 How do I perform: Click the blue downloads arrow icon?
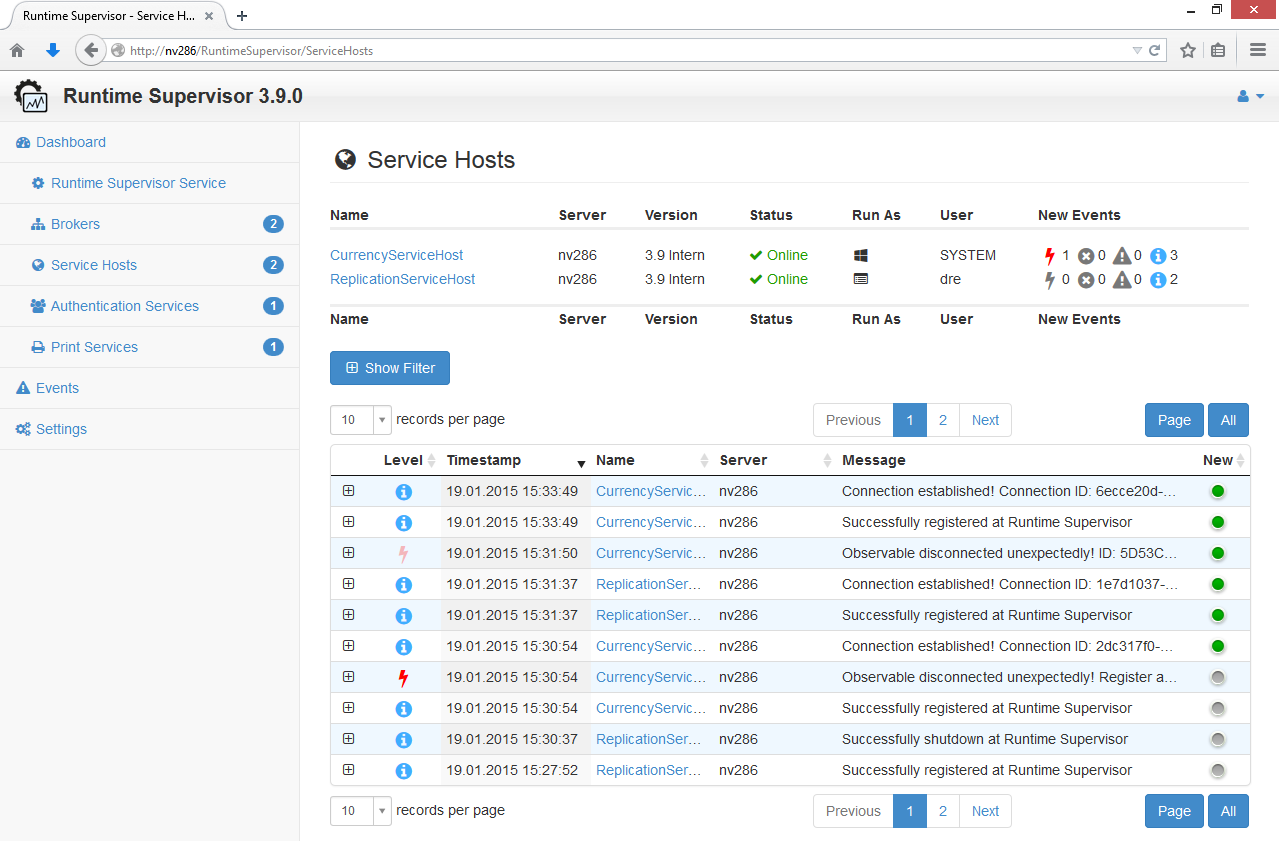coord(53,50)
